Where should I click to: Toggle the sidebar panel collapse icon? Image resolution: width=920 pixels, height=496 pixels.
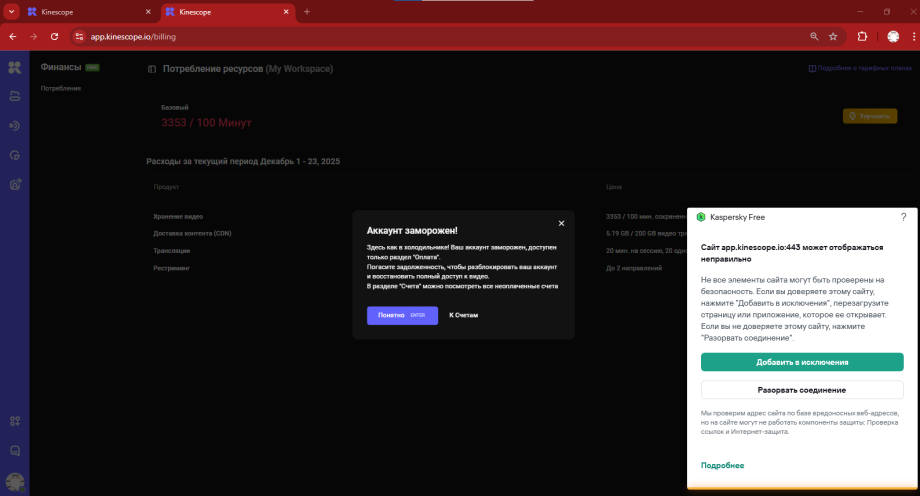(x=152, y=69)
